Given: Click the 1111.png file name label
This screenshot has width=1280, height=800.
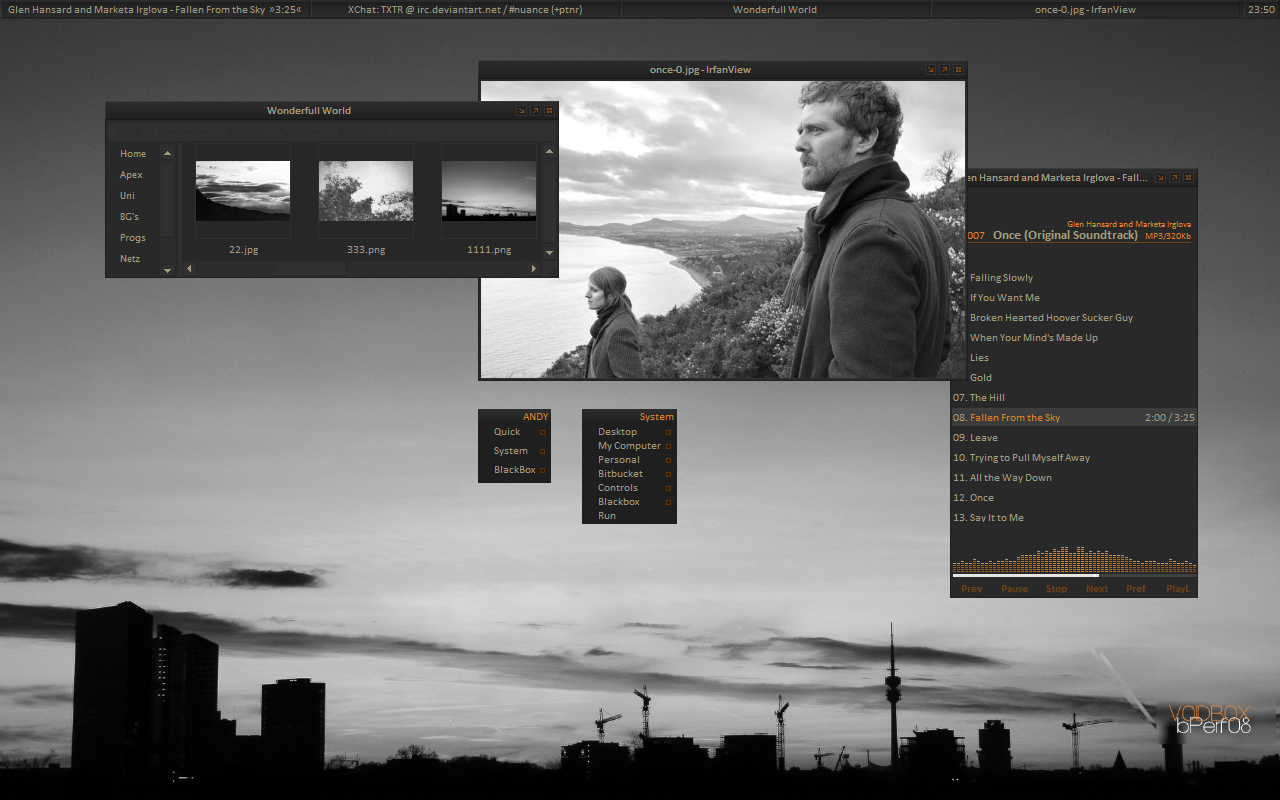Looking at the screenshot, I should coord(489,250).
